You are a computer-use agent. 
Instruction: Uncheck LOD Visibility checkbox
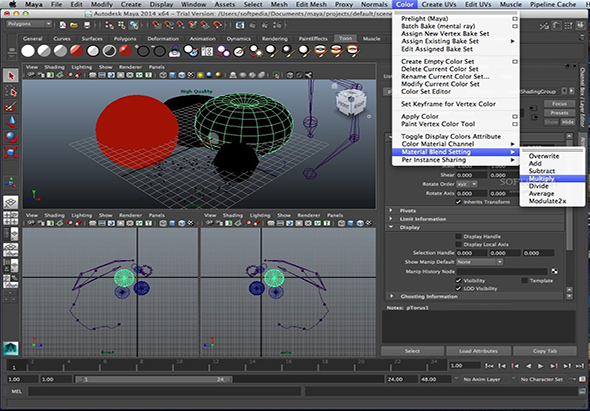click(458, 288)
